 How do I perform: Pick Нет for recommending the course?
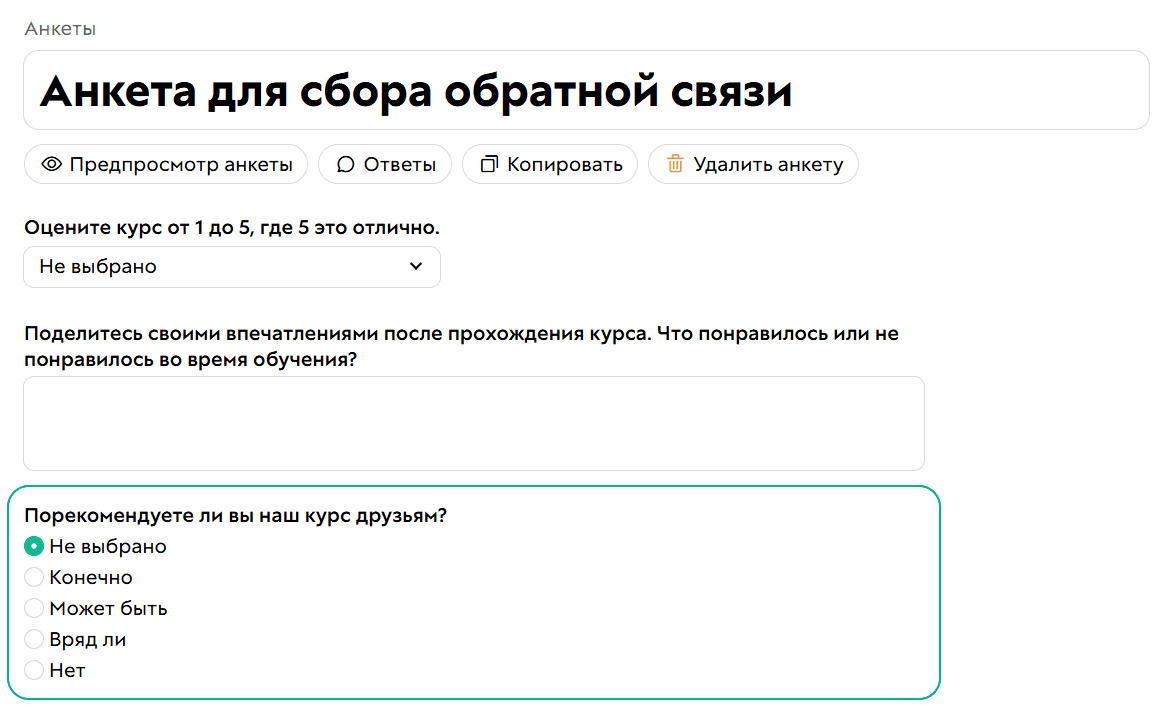tap(34, 670)
